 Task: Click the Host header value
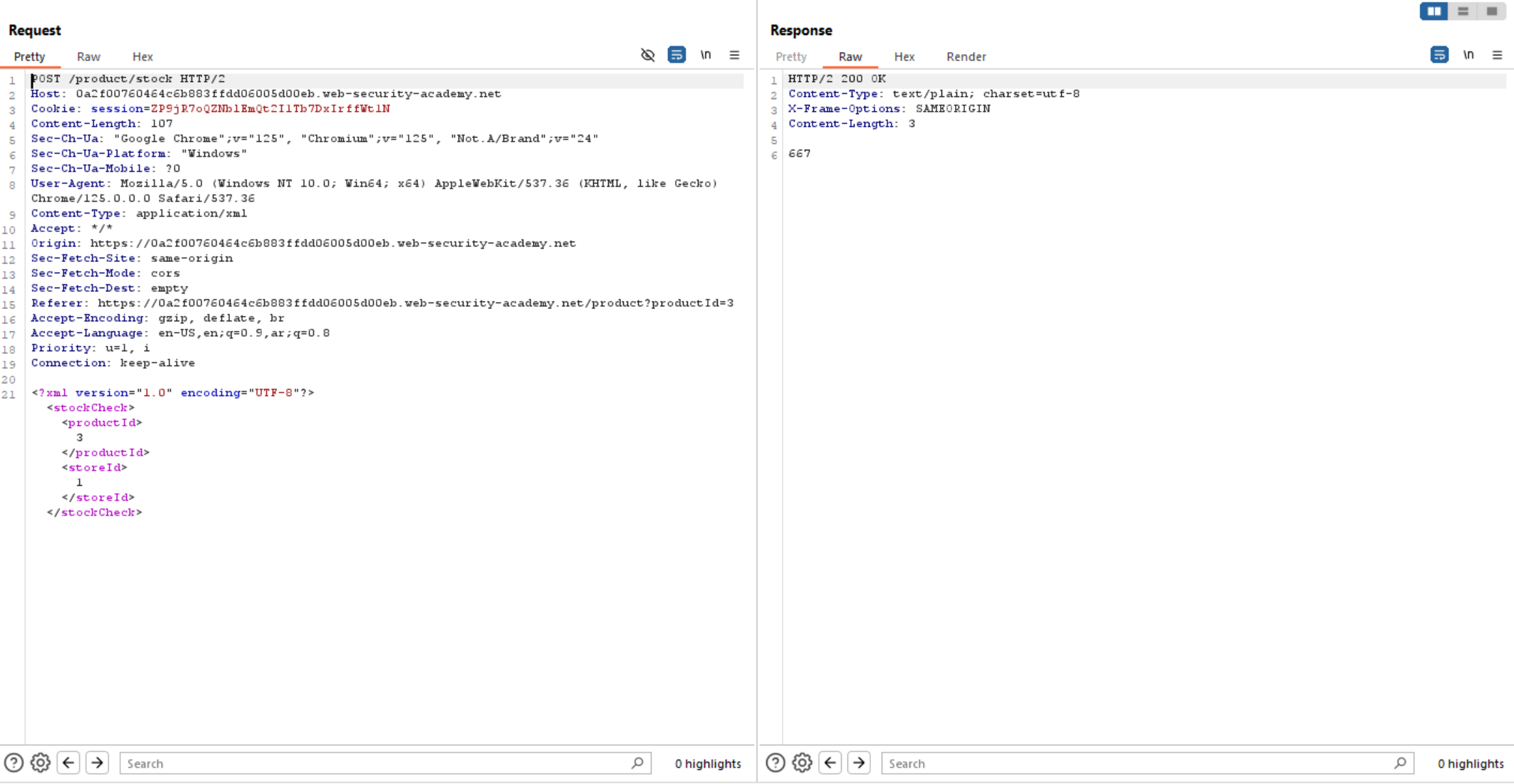tap(288, 94)
